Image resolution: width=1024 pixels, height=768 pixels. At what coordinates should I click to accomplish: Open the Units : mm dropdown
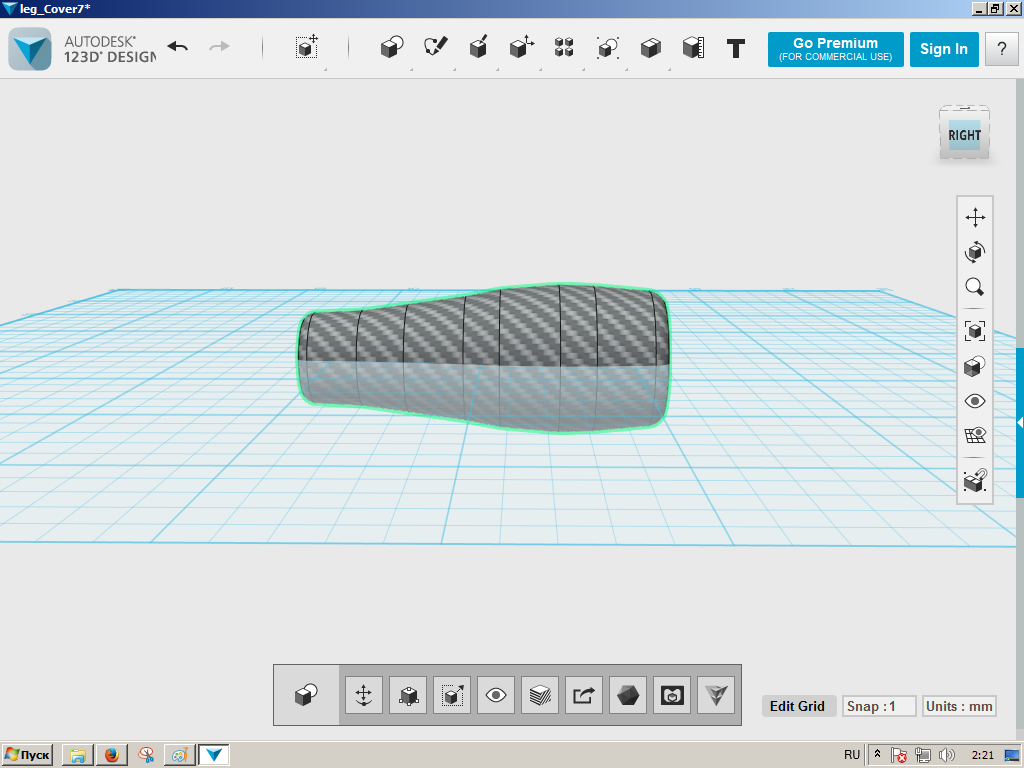tap(959, 706)
